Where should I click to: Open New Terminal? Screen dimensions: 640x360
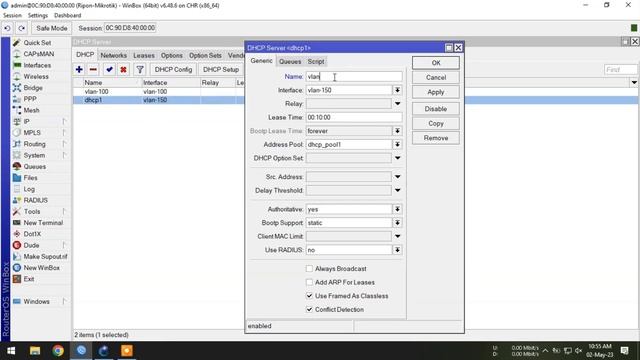(43, 222)
